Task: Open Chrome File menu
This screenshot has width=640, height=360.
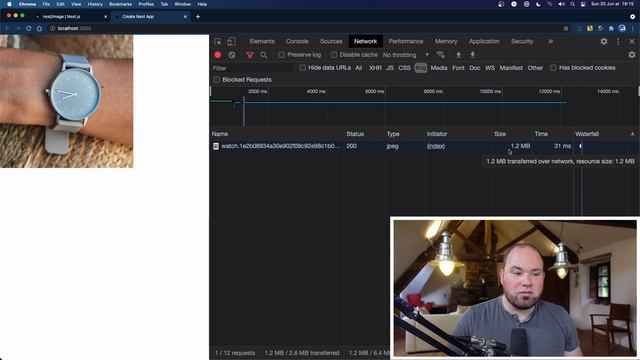Action: click(46, 4)
